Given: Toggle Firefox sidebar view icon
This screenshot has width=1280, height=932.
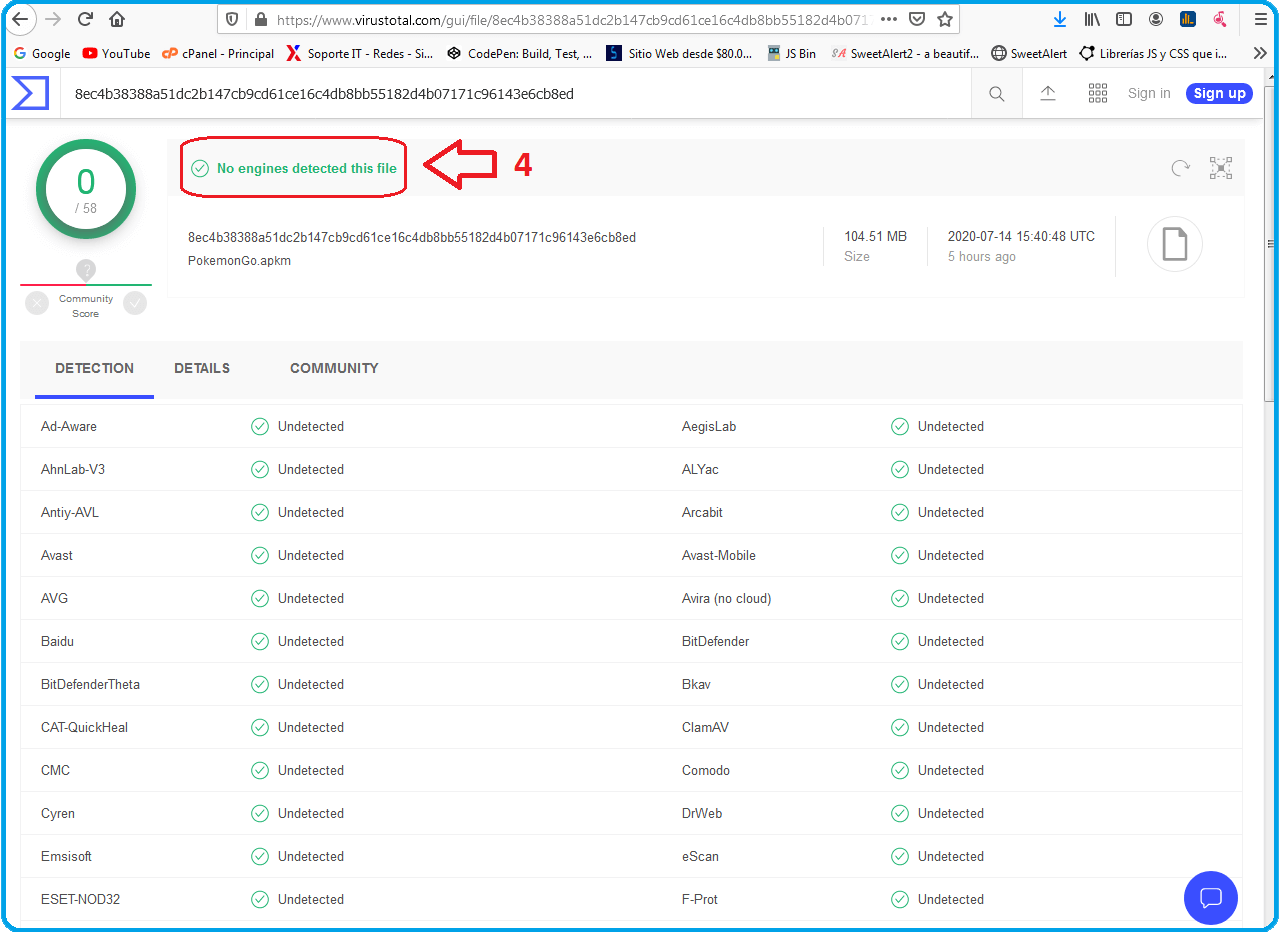Looking at the screenshot, I should (1124, 19).
